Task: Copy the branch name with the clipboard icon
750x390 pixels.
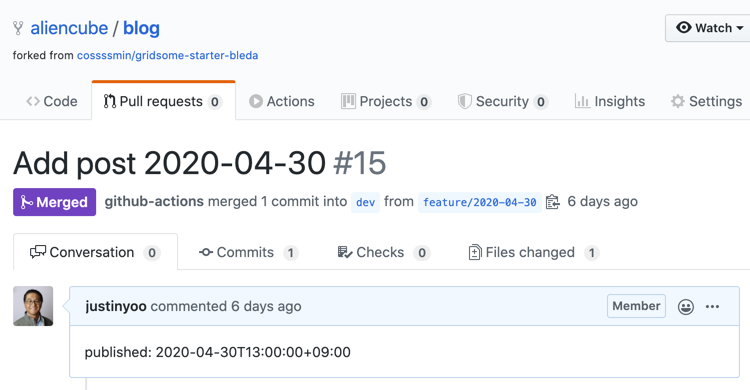Action: 552,202
